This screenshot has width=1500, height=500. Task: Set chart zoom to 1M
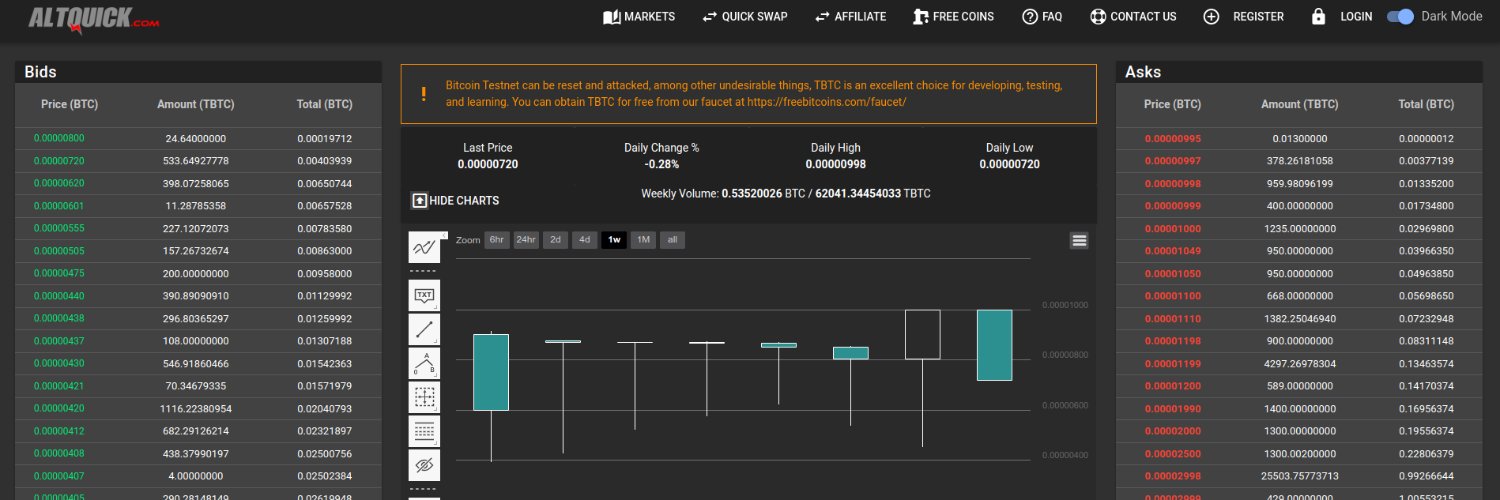coord(643,240)
